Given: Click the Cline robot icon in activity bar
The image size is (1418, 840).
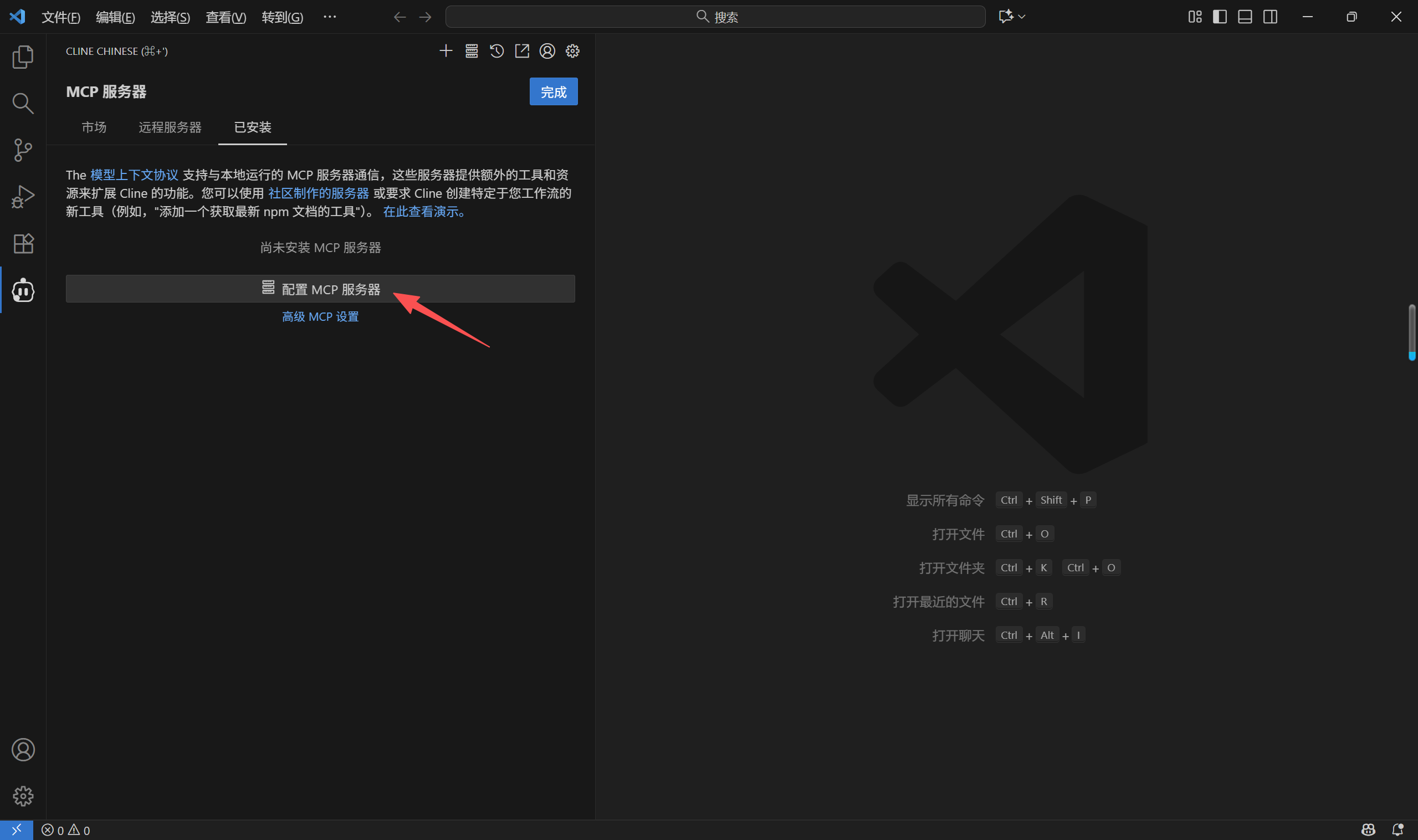Looking at the screenshot, I should tap(23, 290).
